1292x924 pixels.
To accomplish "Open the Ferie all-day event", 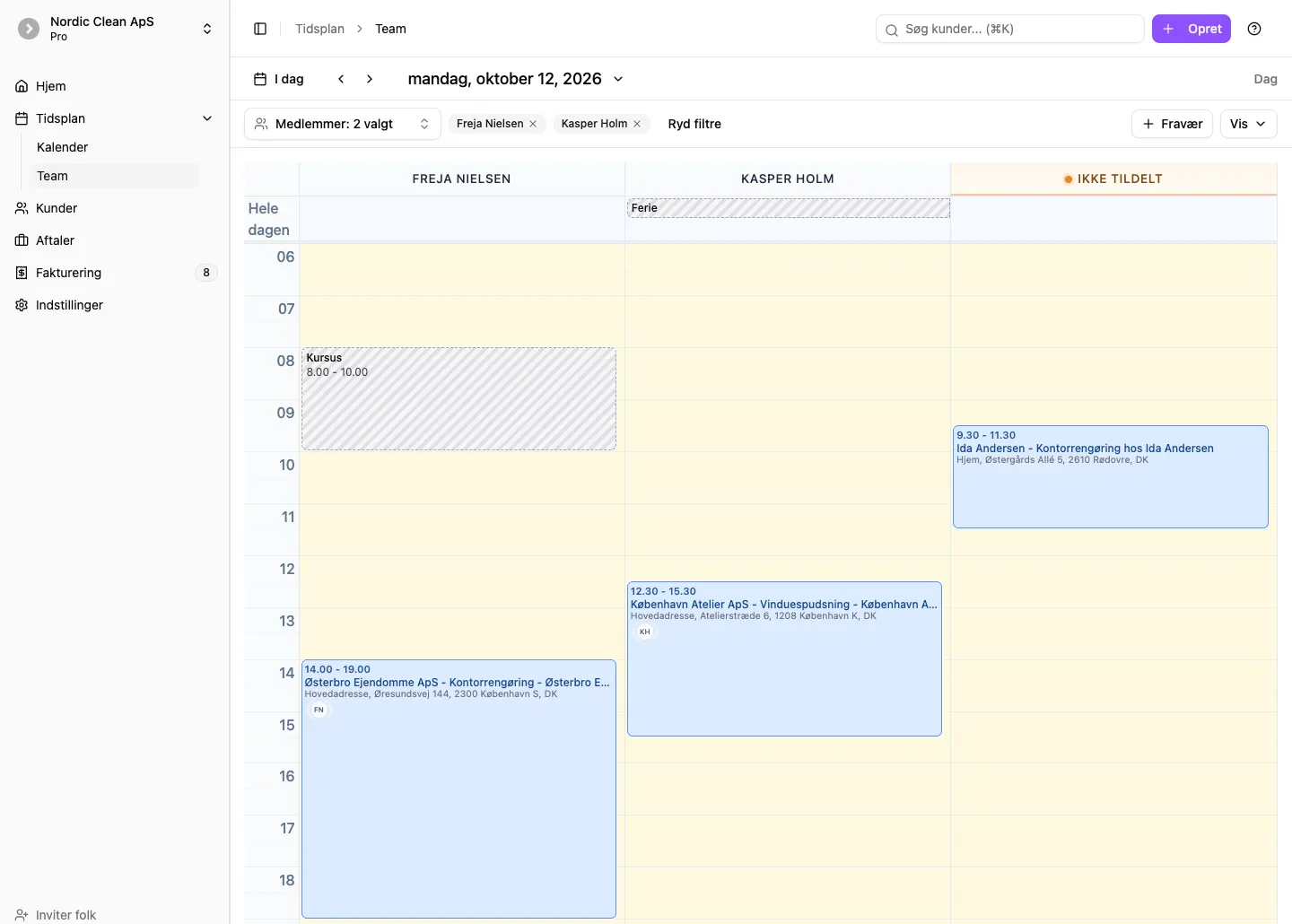I will point(788,208).
